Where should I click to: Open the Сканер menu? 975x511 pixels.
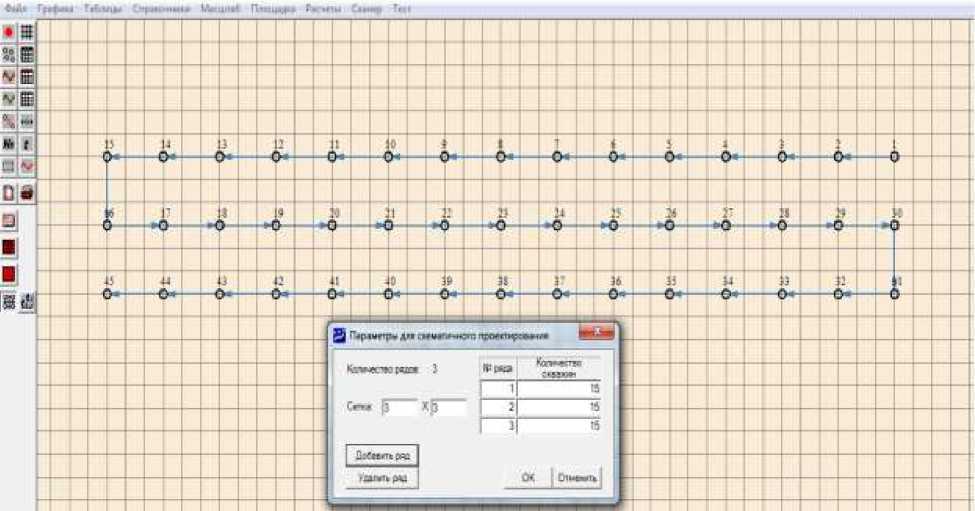pos(366,9)
